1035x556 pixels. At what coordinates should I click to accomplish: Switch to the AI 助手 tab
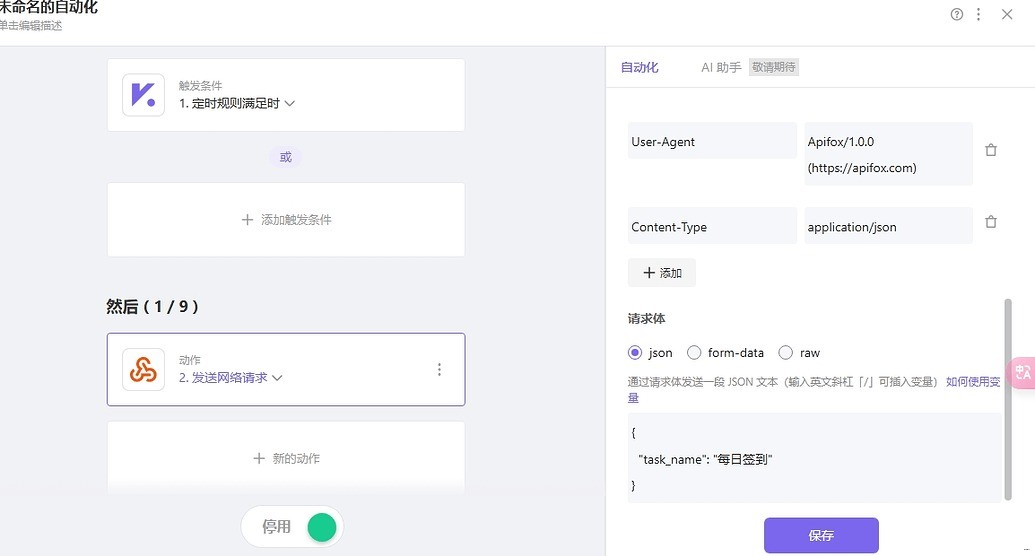721,68
